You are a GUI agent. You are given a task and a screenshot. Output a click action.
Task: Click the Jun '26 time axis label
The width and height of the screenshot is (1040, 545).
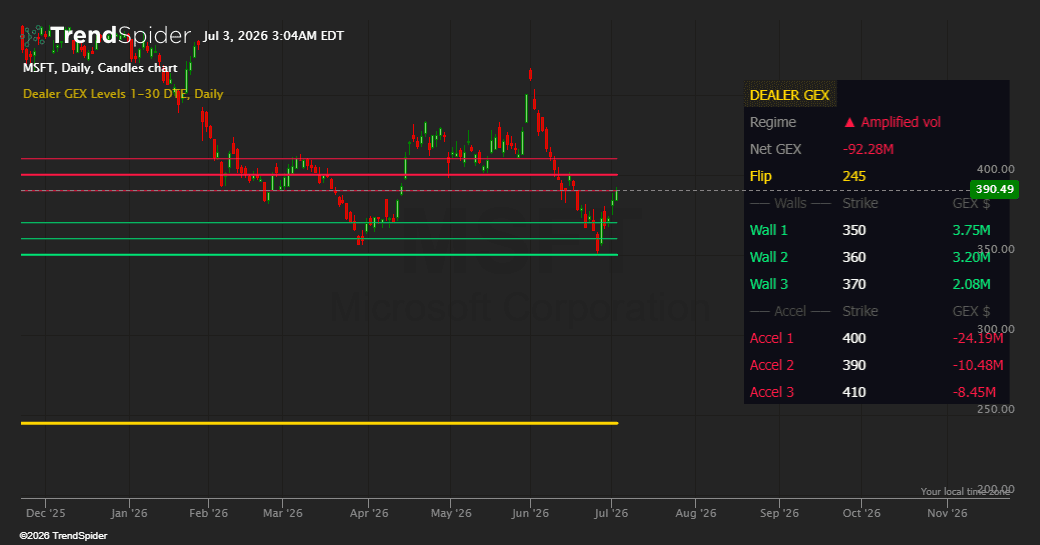530,513
